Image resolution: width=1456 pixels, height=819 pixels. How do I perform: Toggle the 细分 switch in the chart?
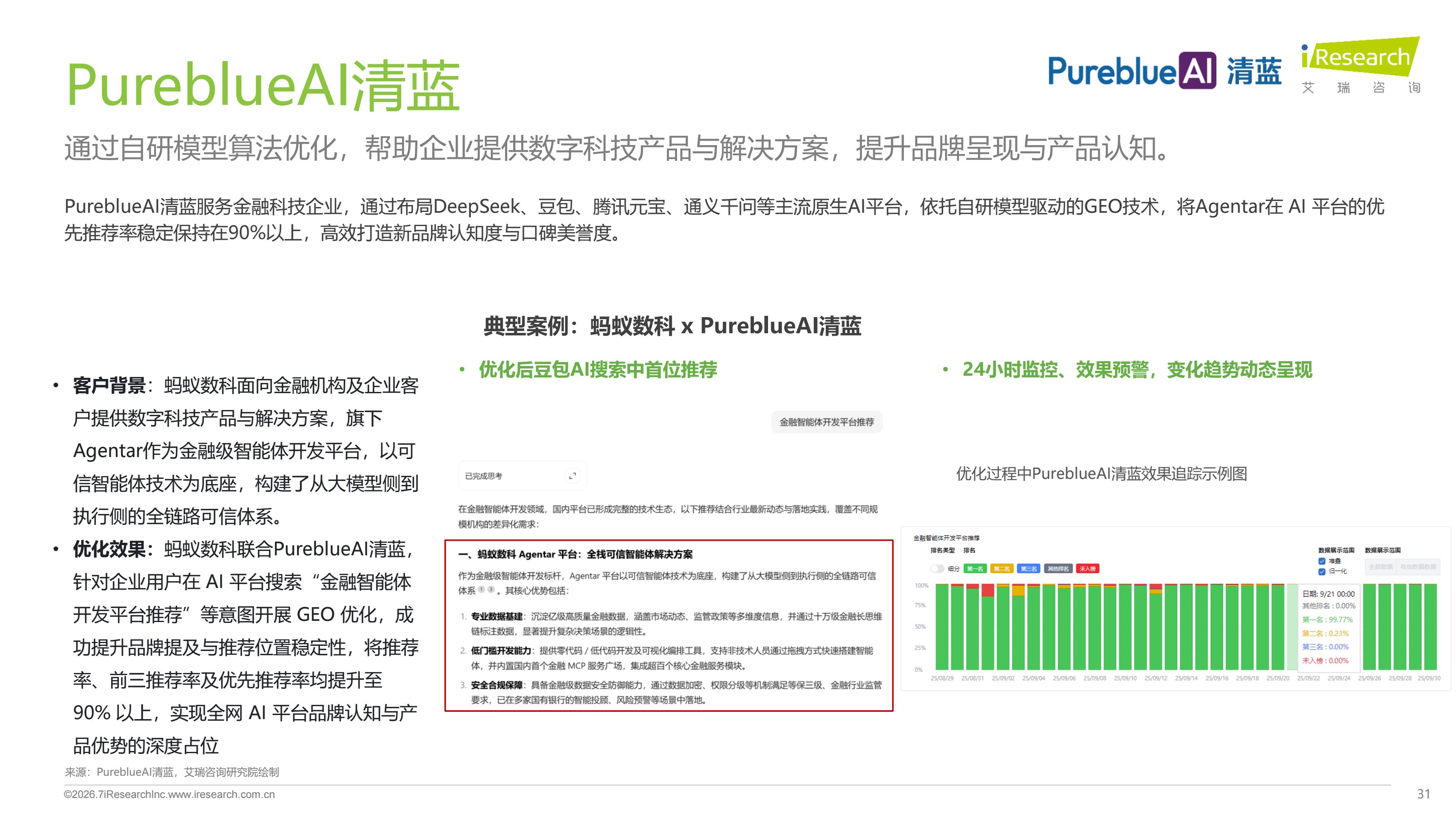(x=937, y=569)
